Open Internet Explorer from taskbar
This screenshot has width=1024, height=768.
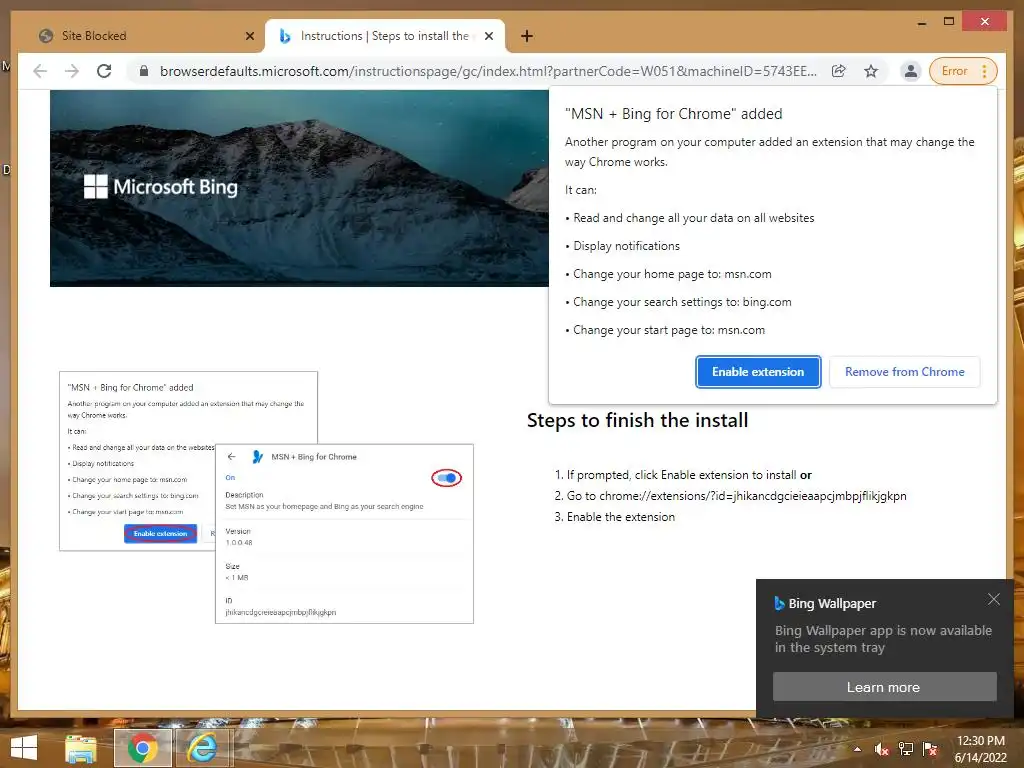tap(202, 748)
